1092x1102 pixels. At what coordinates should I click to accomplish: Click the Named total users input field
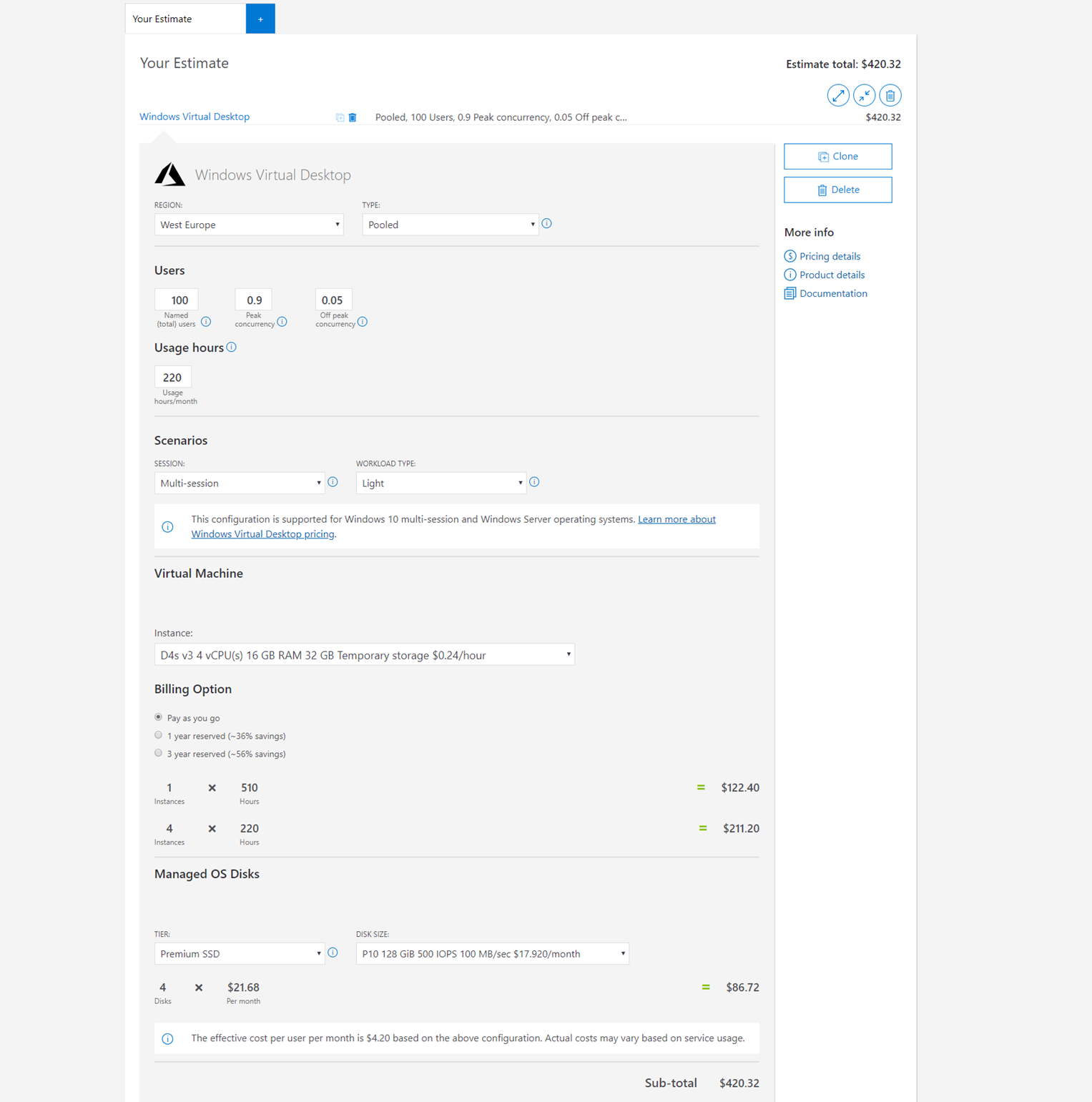tap(177, 300)
